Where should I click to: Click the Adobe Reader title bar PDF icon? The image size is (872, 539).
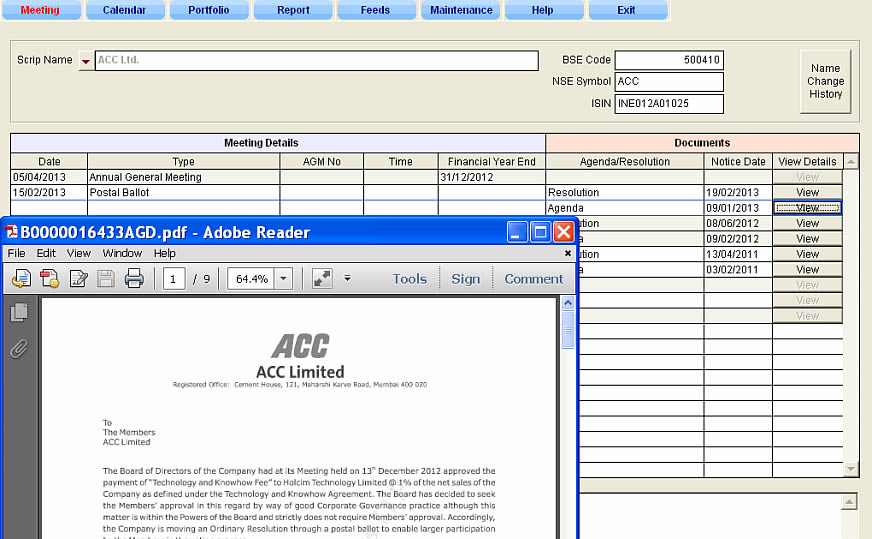click(x=11, y=231)
